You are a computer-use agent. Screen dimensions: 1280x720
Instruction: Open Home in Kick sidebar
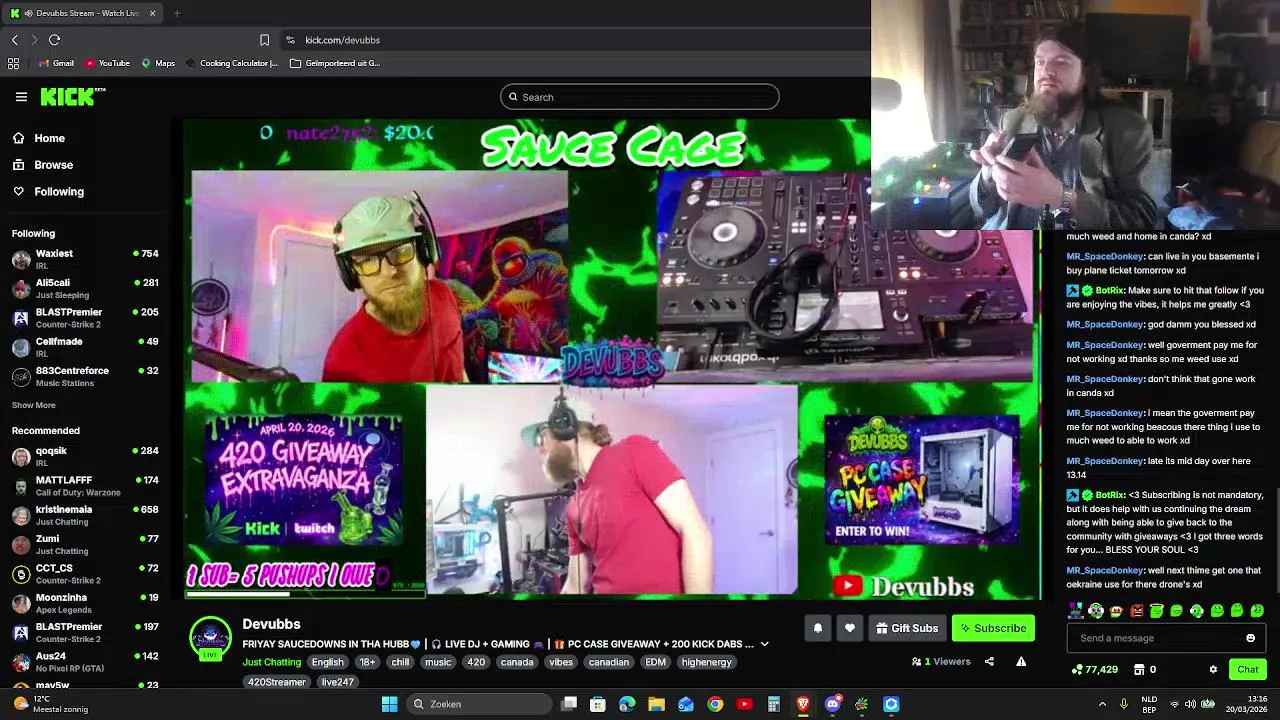(x=39, y=138)
